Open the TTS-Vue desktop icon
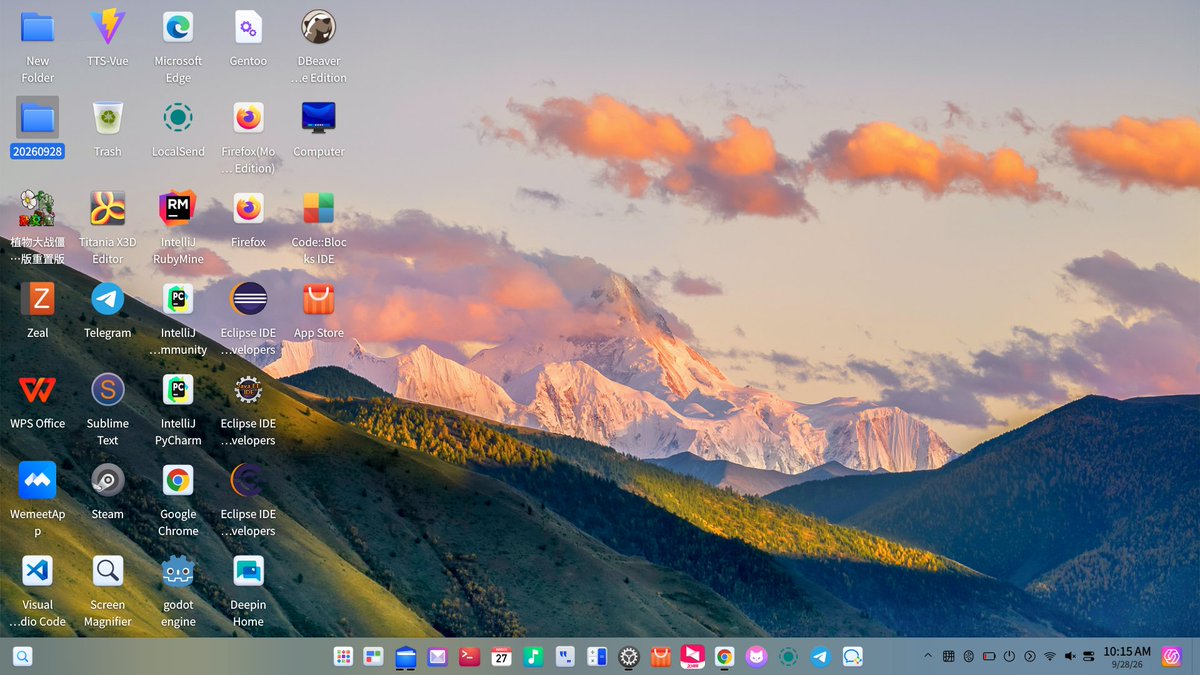Screen dimensions: 1200x675 coord(108,28)
